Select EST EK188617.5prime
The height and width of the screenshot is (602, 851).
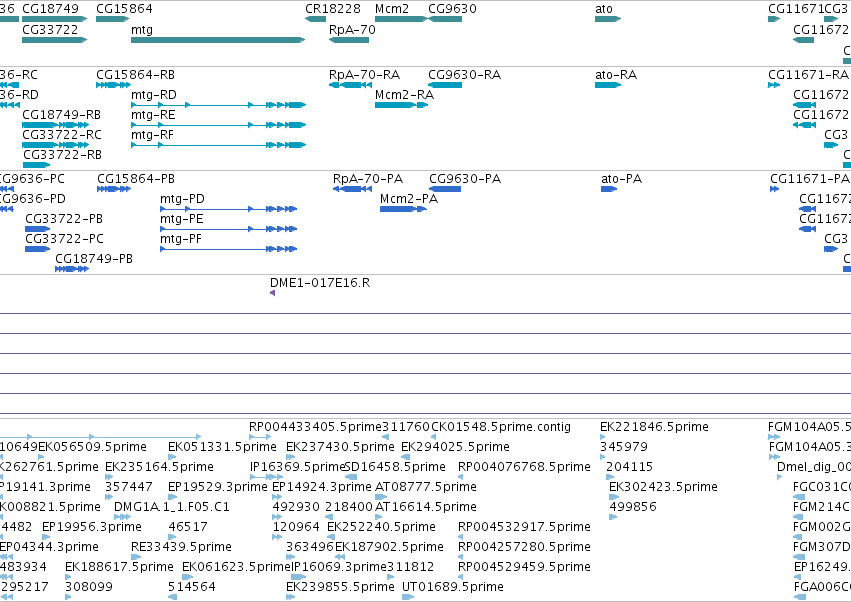click(x=119, y=567)
